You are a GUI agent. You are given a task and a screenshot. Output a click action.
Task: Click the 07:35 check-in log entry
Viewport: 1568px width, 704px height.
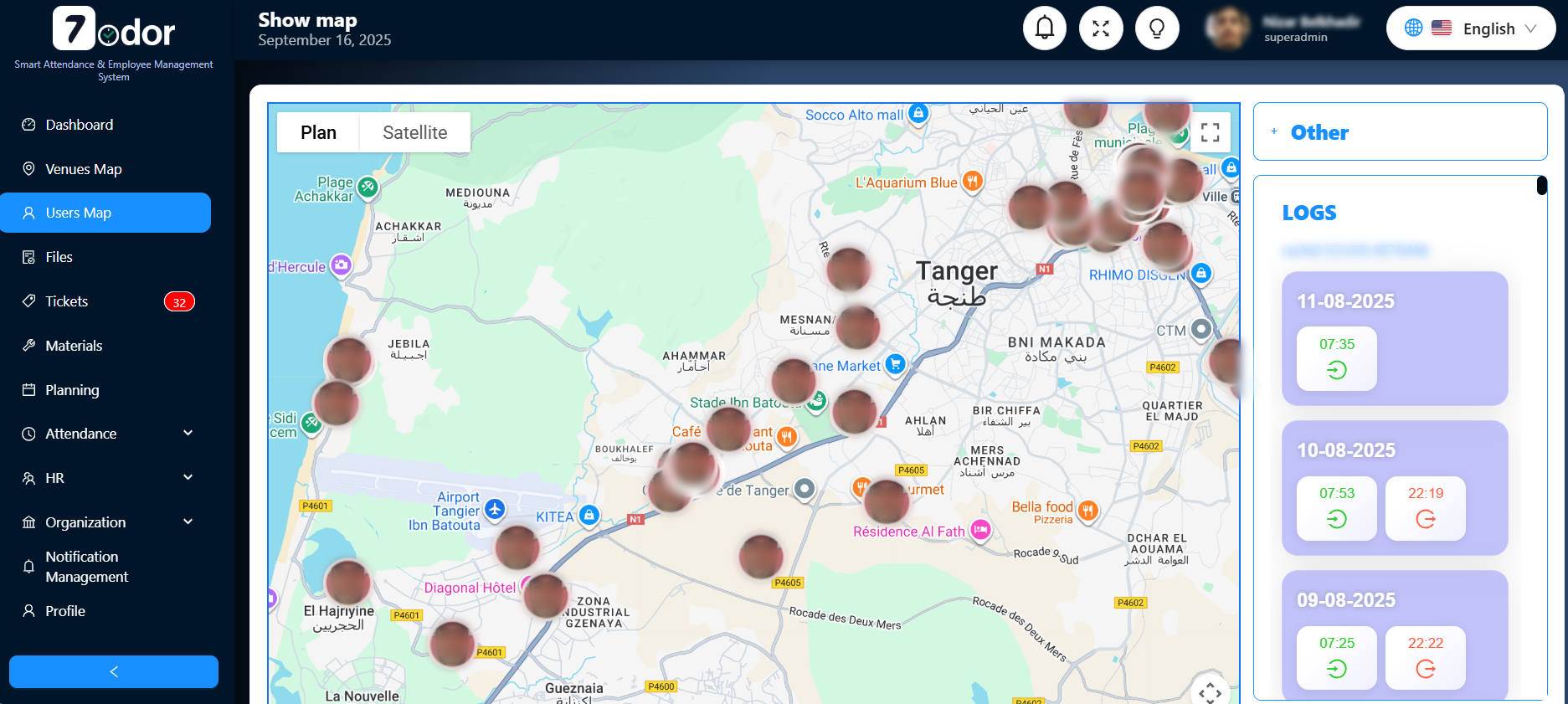(1336, 358)
